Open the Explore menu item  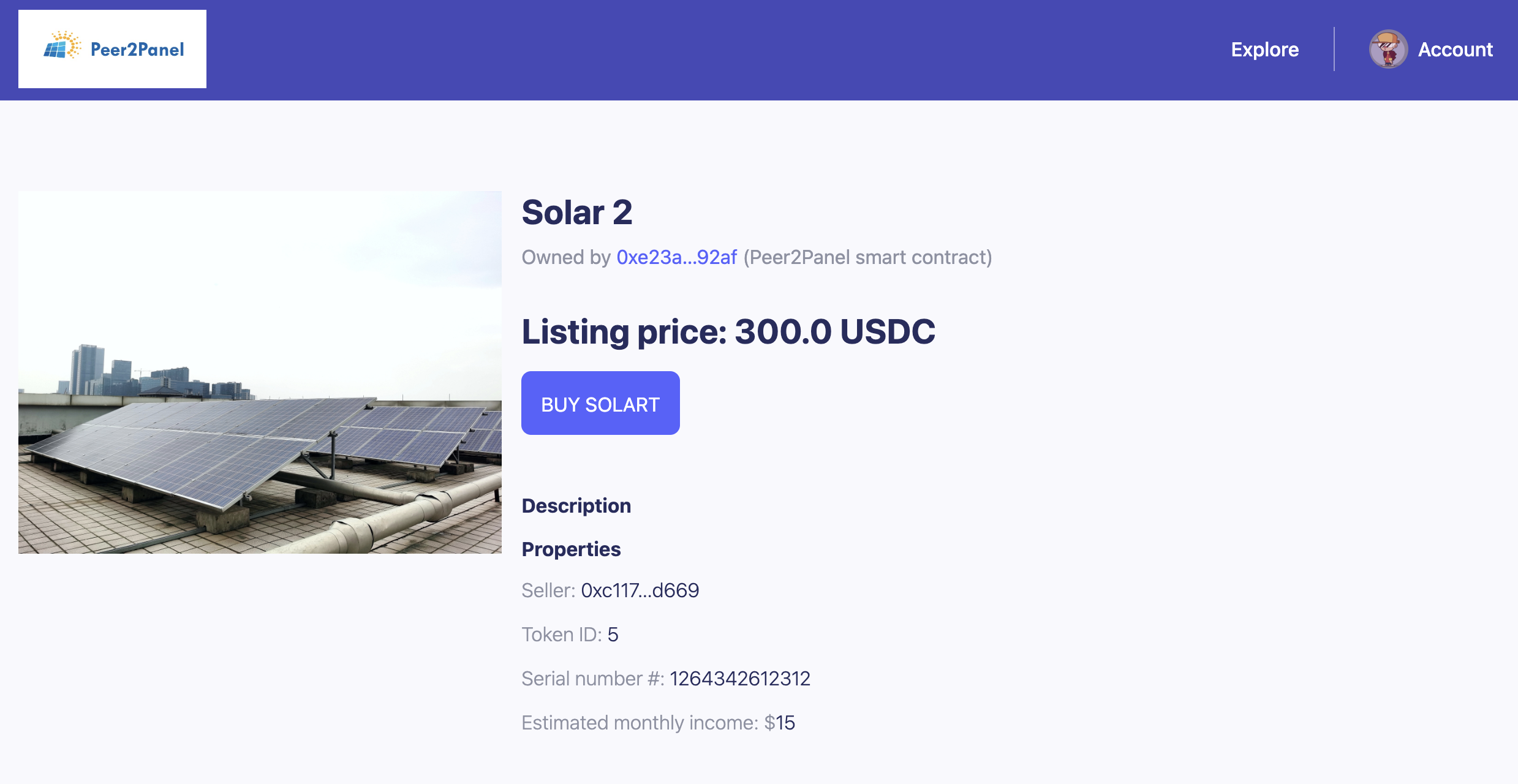click(x=1264, y=49)
